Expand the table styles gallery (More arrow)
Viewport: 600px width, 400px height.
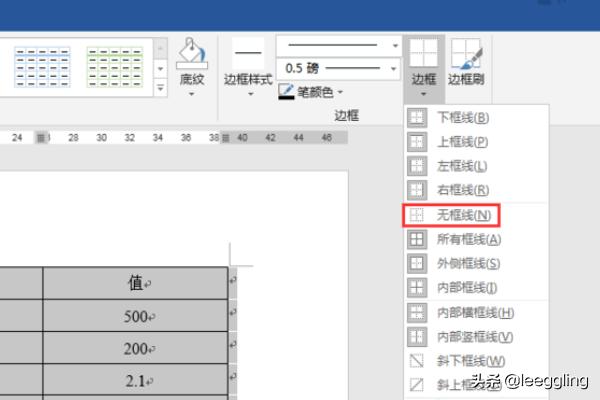click(161, 88)
